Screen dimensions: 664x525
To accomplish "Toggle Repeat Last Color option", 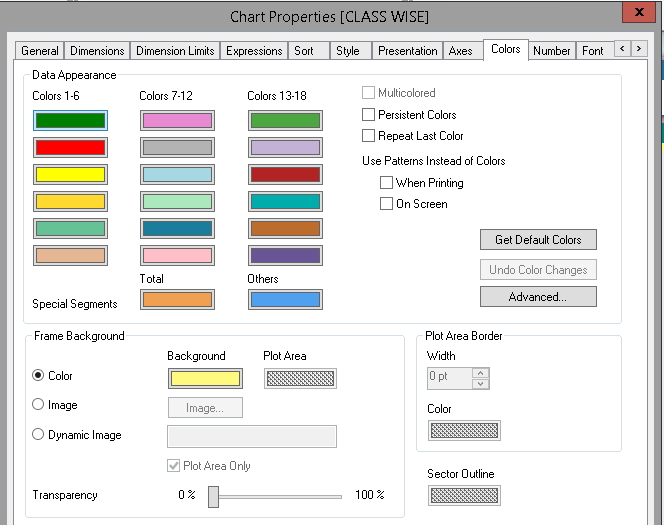I will point(369,136).
